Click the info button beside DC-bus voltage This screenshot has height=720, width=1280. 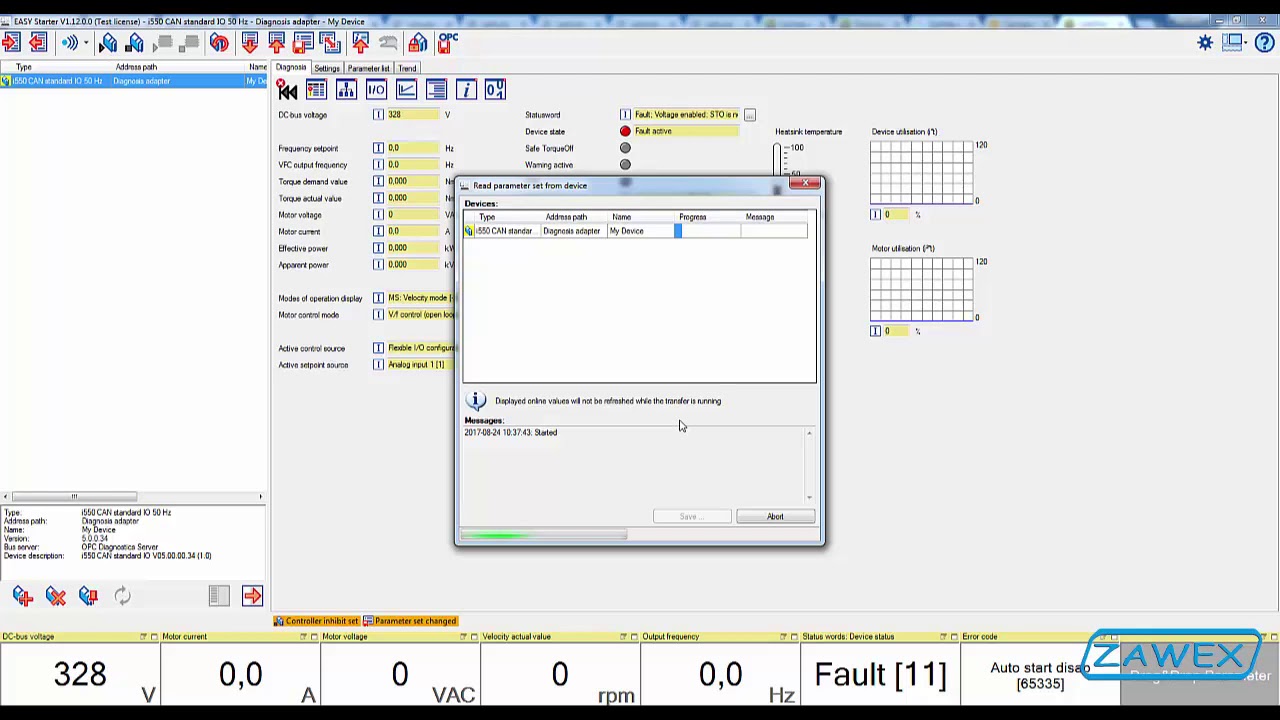(378, 115)
